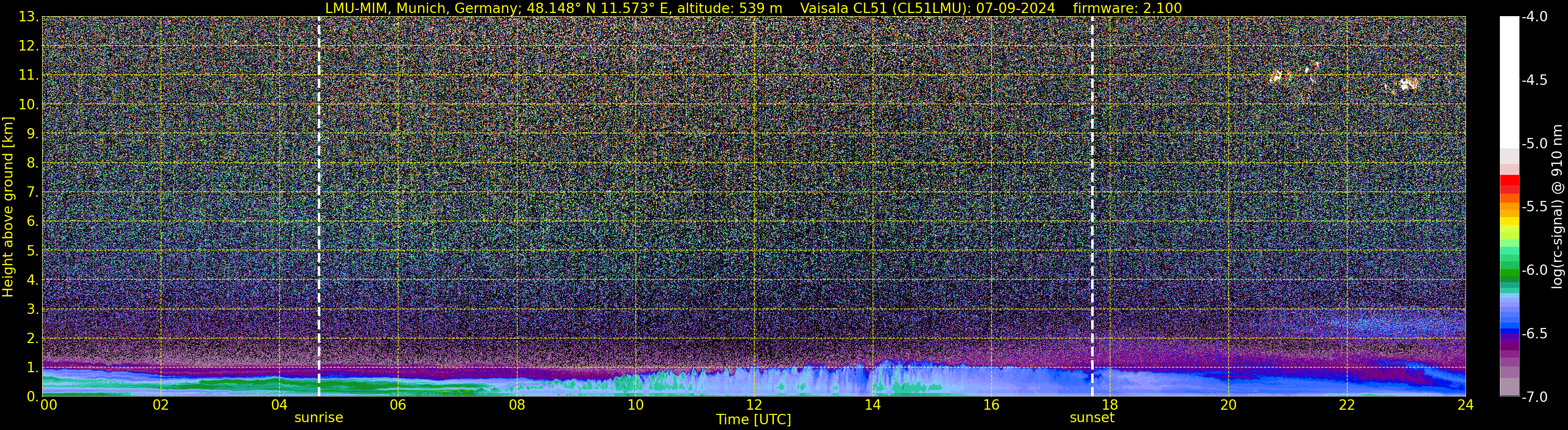Click the colorbar tick label '-7.0'

tap(1534, 397)
